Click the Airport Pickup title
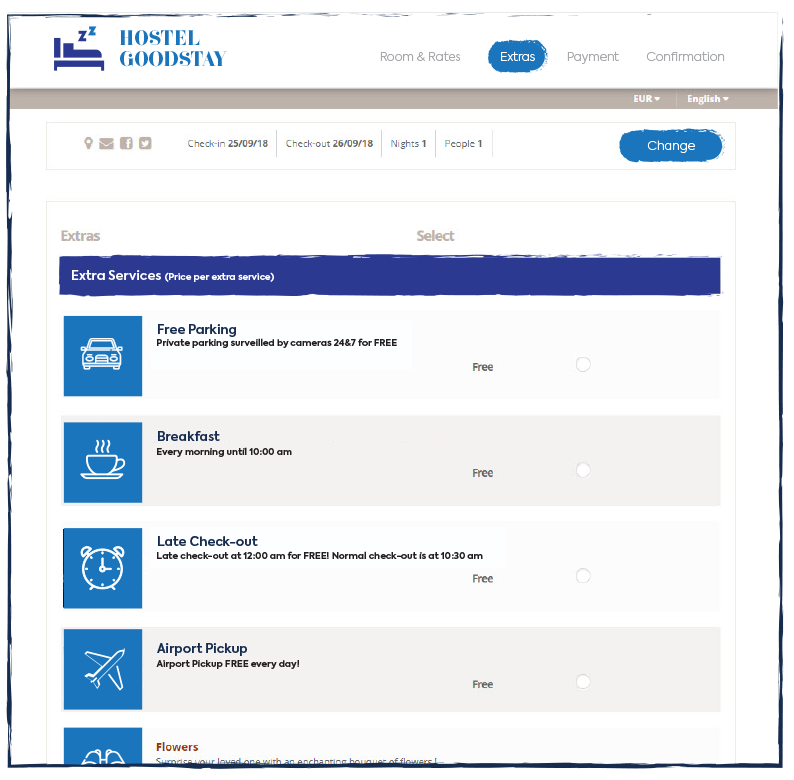 coord(202,648)
